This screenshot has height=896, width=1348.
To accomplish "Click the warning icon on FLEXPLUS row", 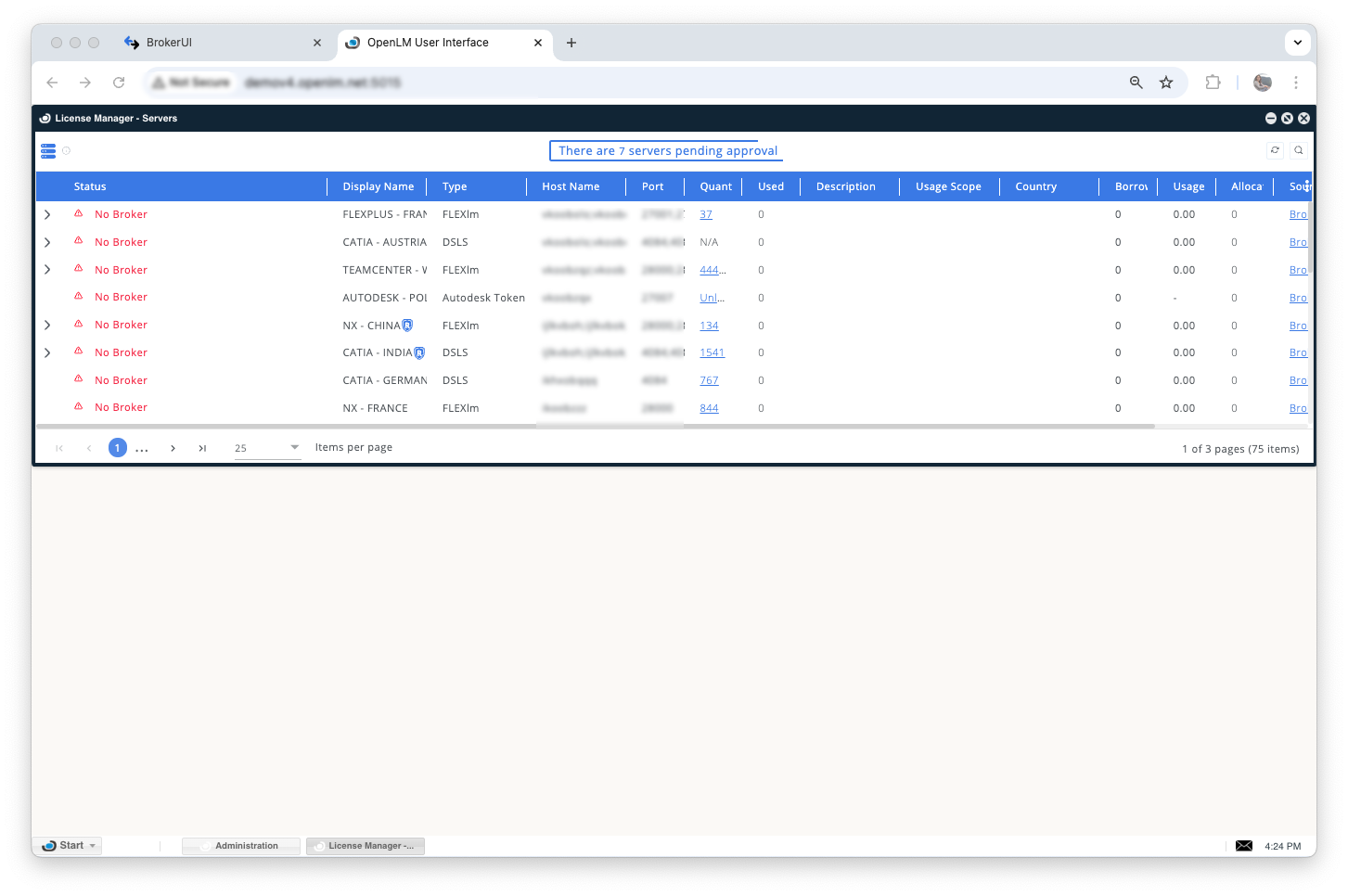I will tap(79, 214).
